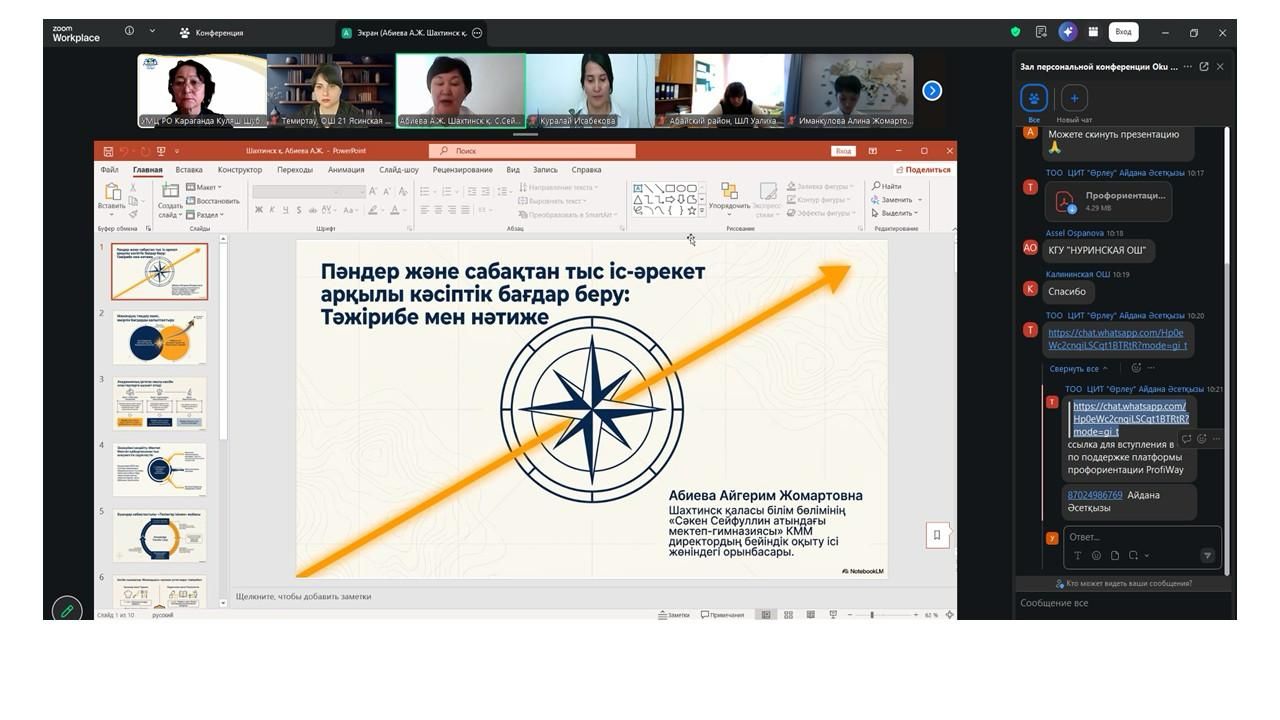Select slide 3 thumbnail in panel
Viewport: 1280px width, 720px height.
[159, 403]
